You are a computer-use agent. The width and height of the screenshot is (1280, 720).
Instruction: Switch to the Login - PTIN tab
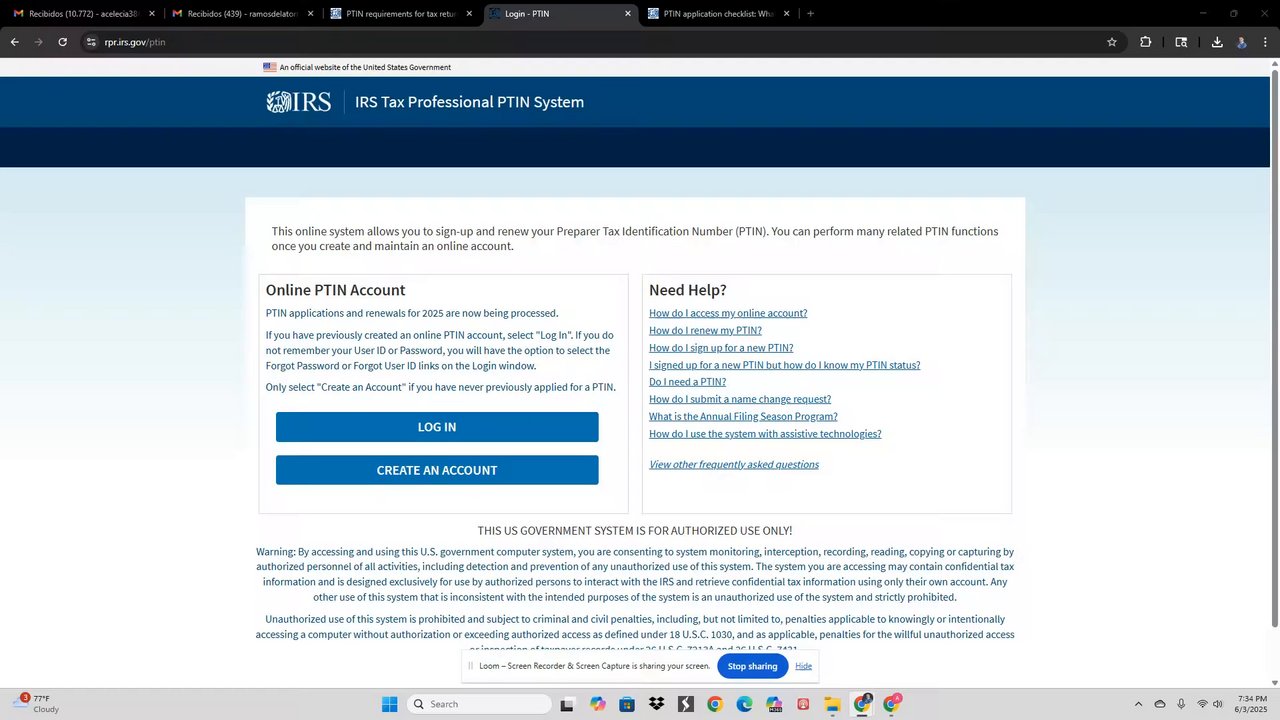(x=560, y=14)
